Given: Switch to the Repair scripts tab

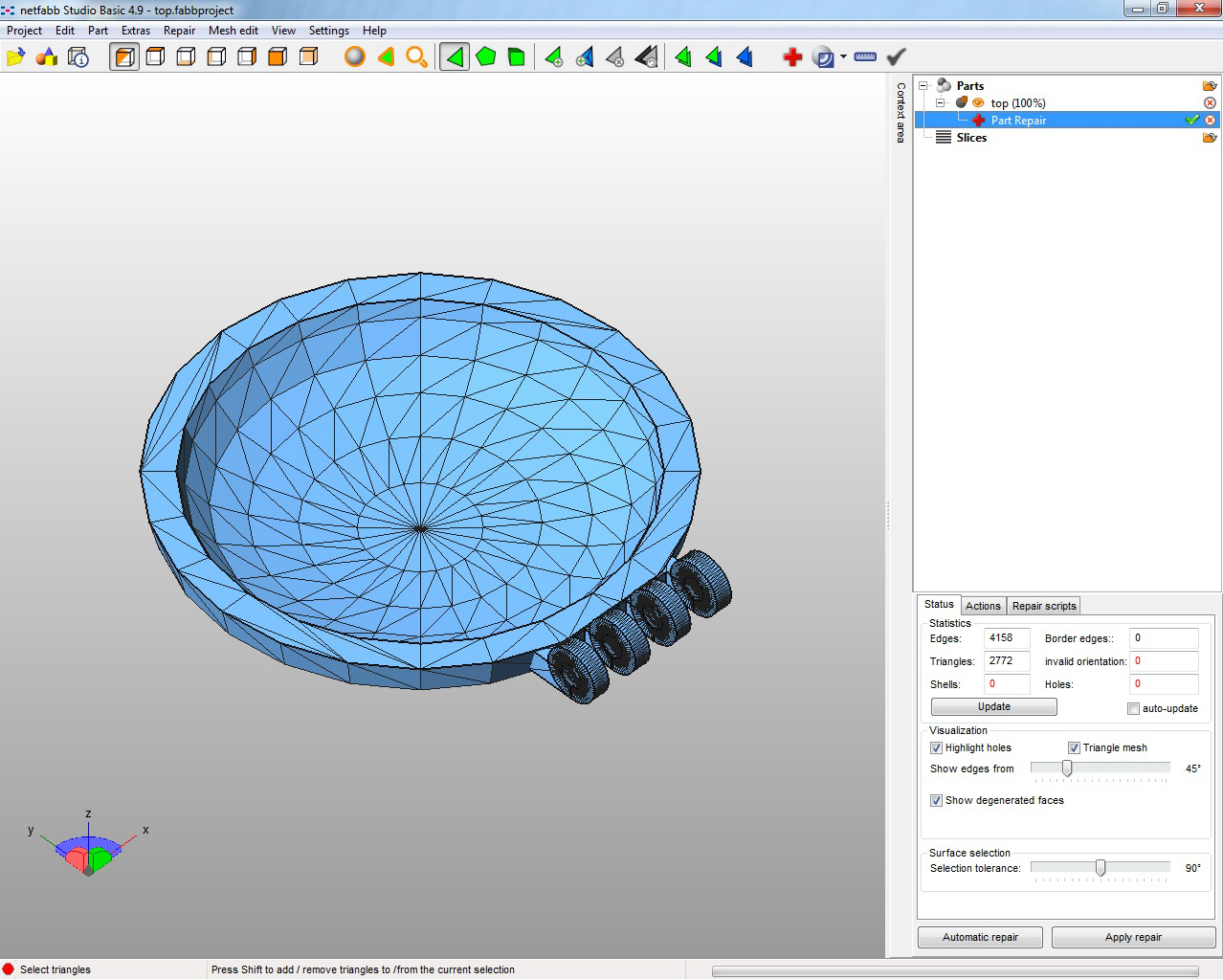Looking at the screenshot, I should [1044, 606].
